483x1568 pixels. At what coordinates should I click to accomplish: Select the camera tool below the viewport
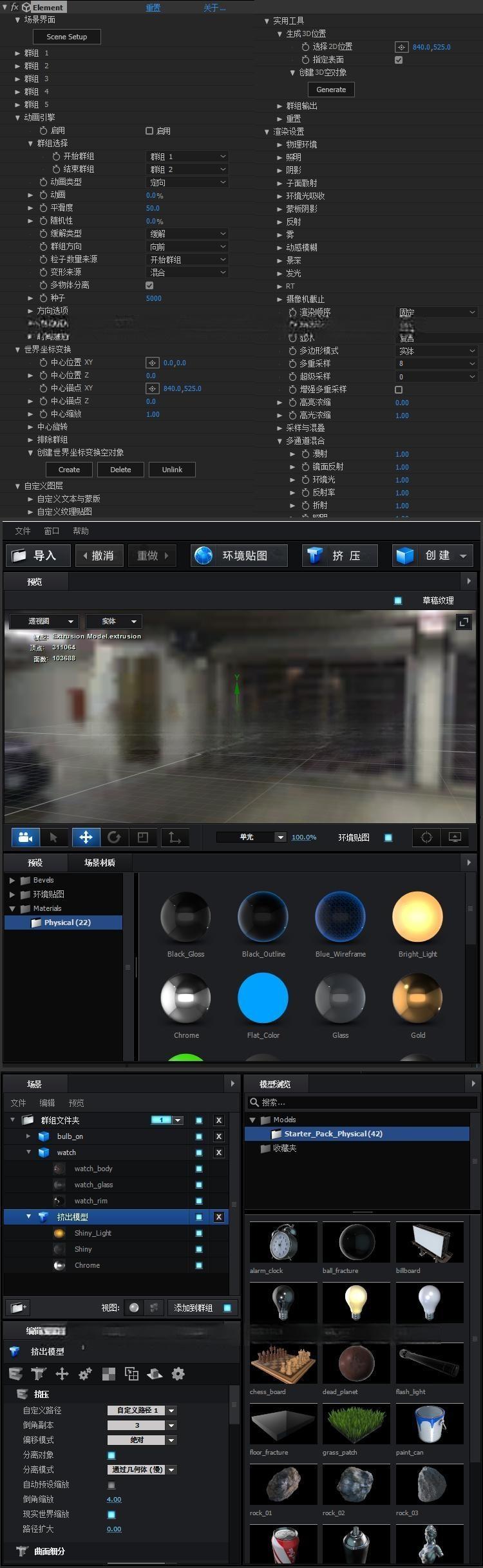(x=26, y=837)
